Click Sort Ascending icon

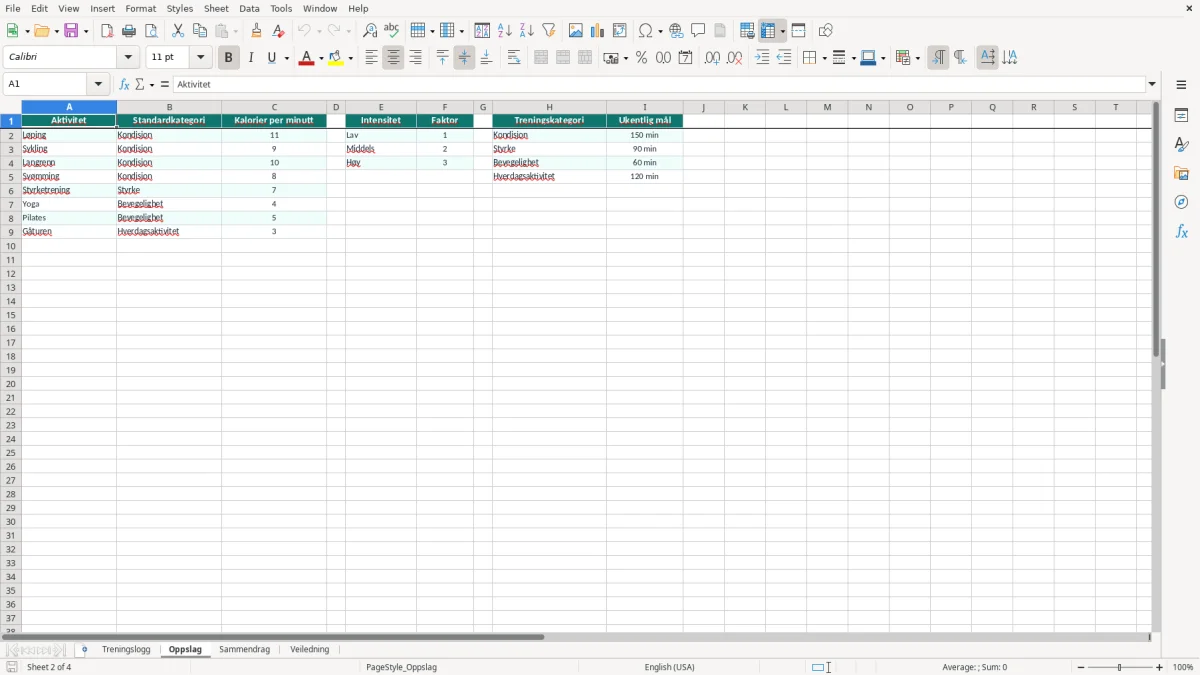click(505, 31)
